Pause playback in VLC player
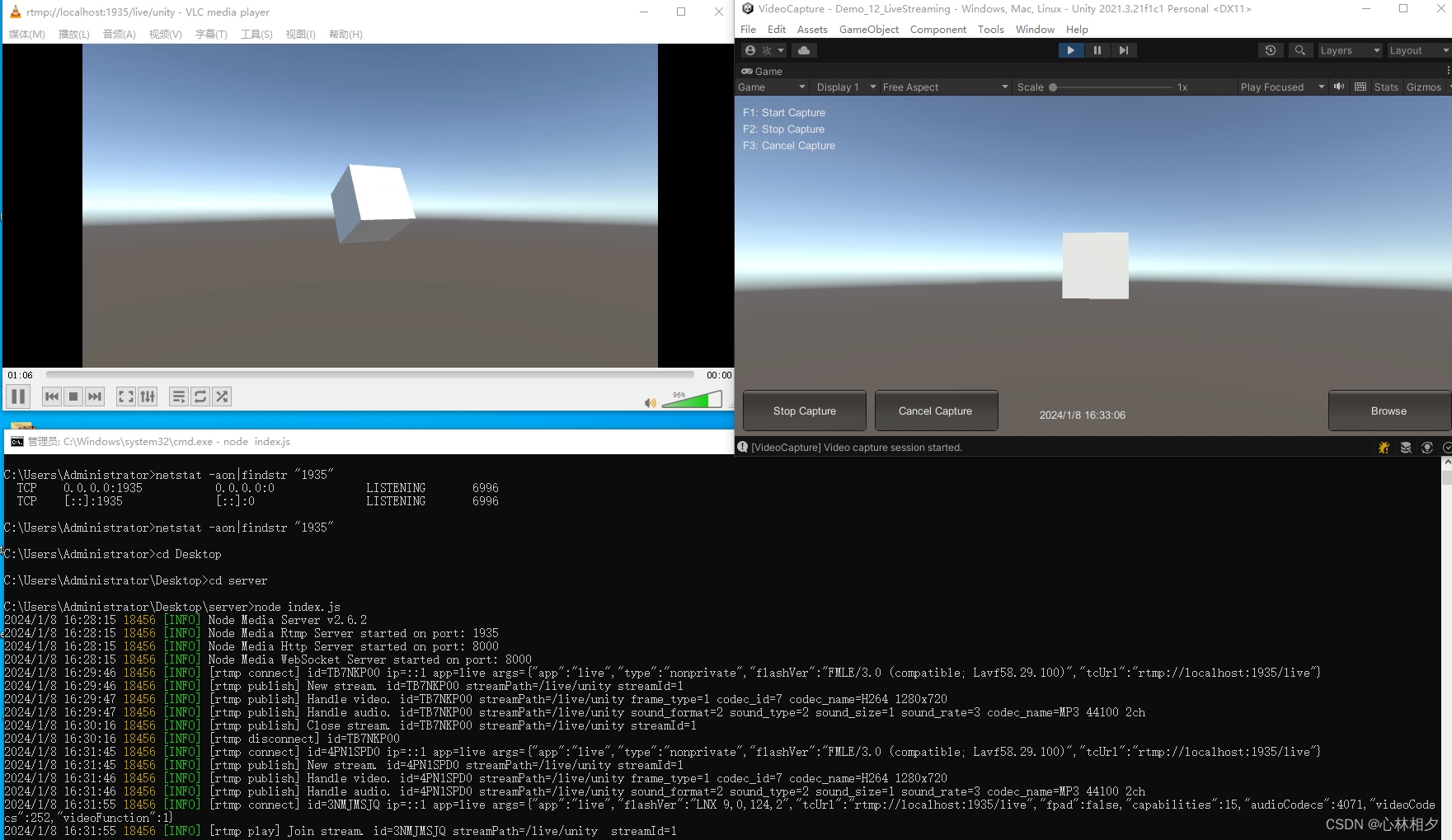 (x=18, y=397)
